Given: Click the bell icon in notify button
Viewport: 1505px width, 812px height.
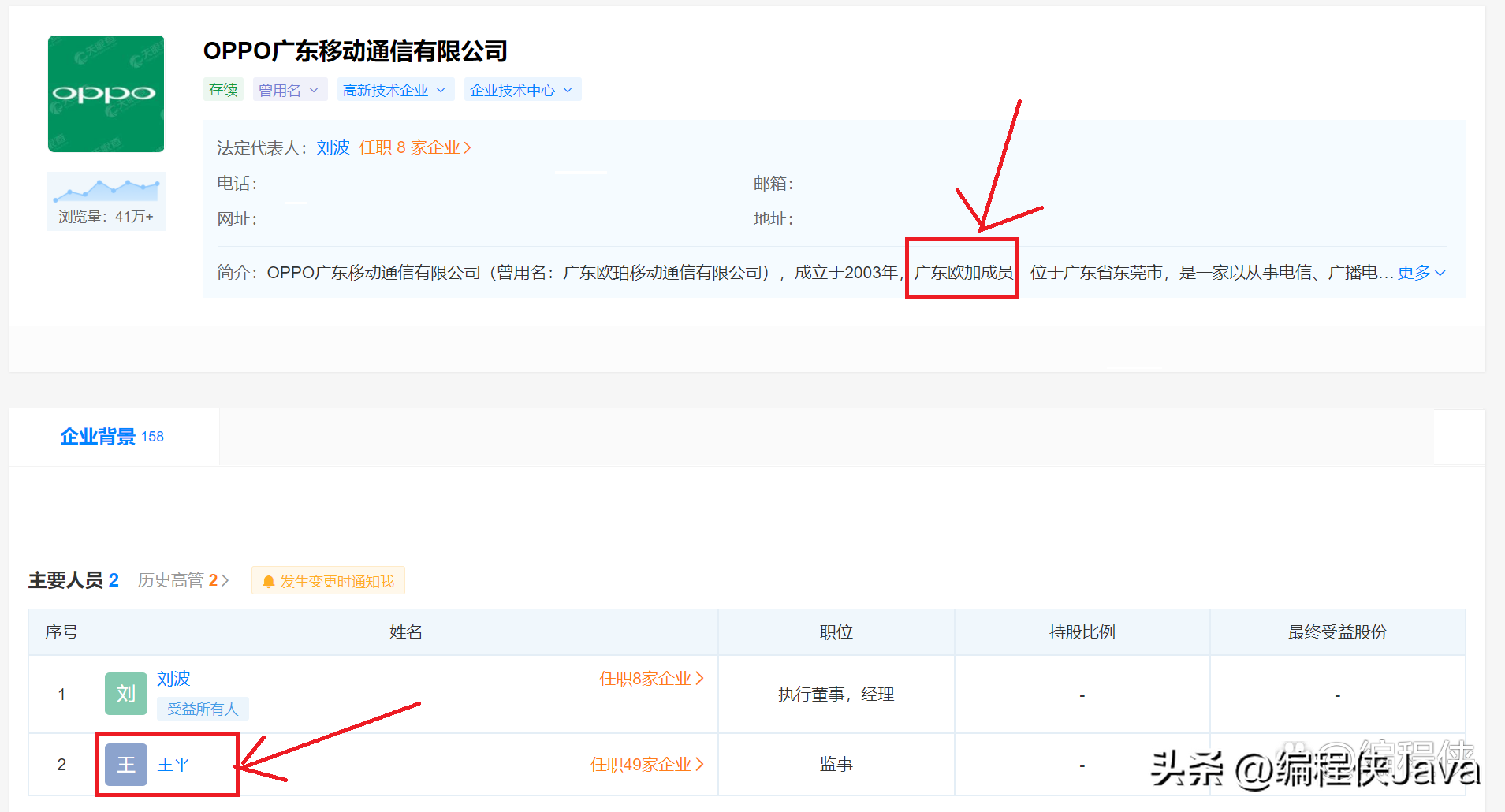Looking at the screenshot, I should [x=268, y=582].
